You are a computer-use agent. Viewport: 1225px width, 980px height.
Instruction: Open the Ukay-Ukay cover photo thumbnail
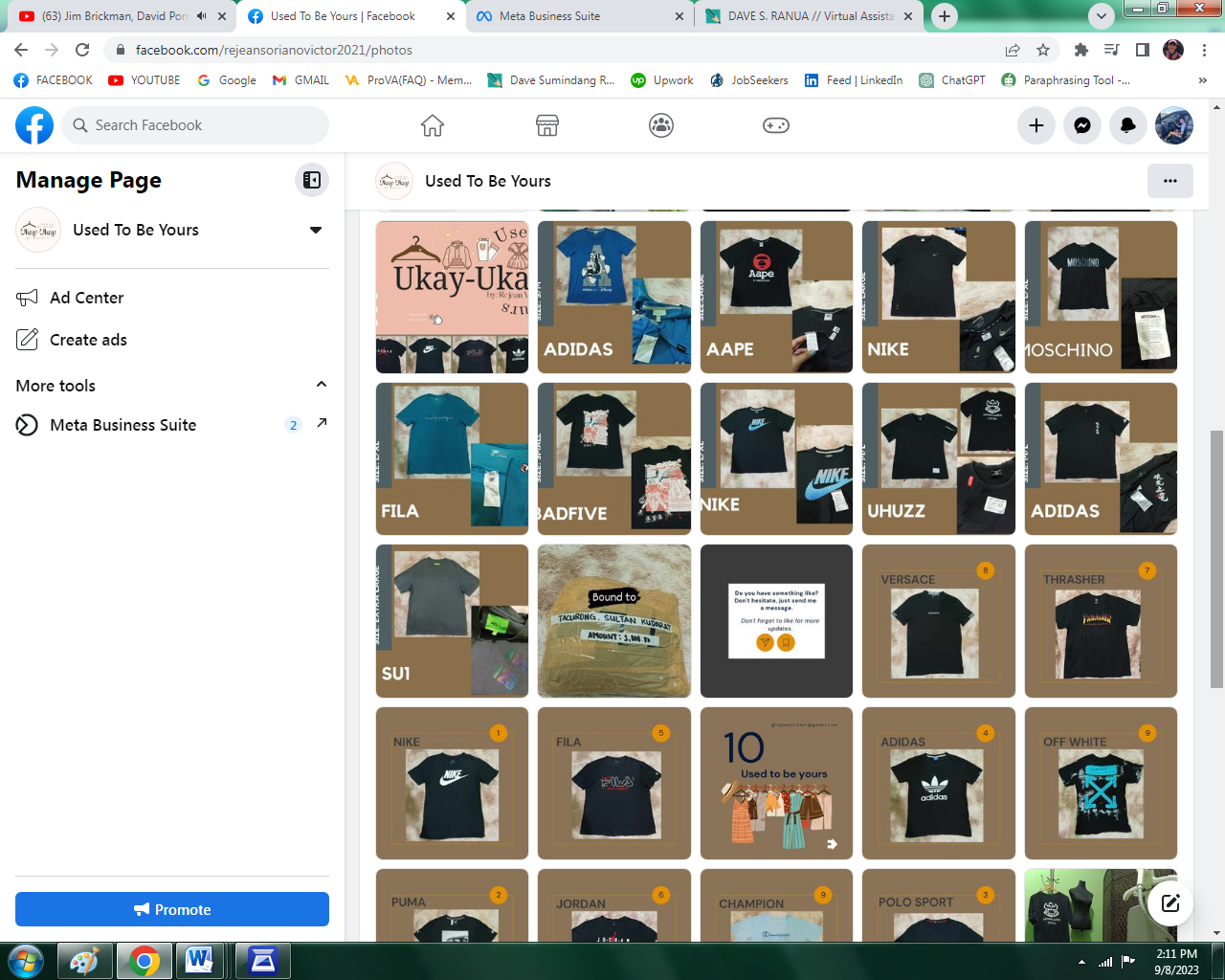[x=452, y=298]
